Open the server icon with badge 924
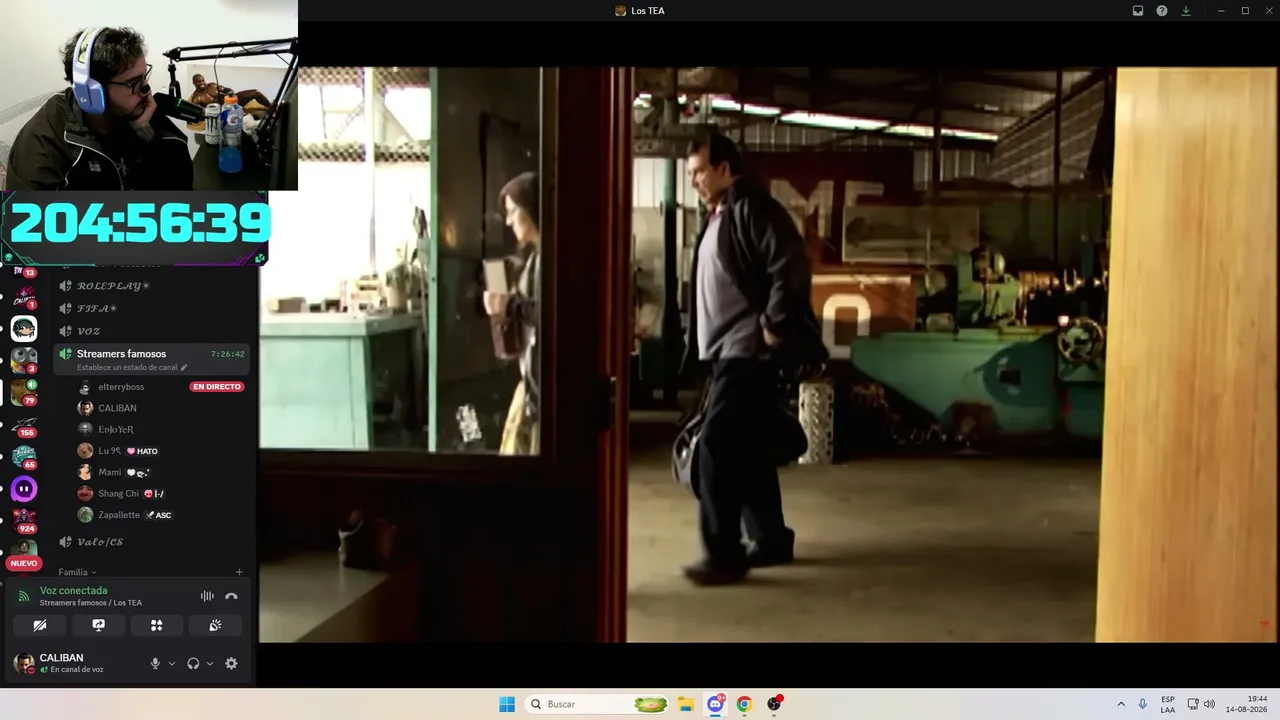Screen dimensions: 1280x720 click(x=24, y=521)
